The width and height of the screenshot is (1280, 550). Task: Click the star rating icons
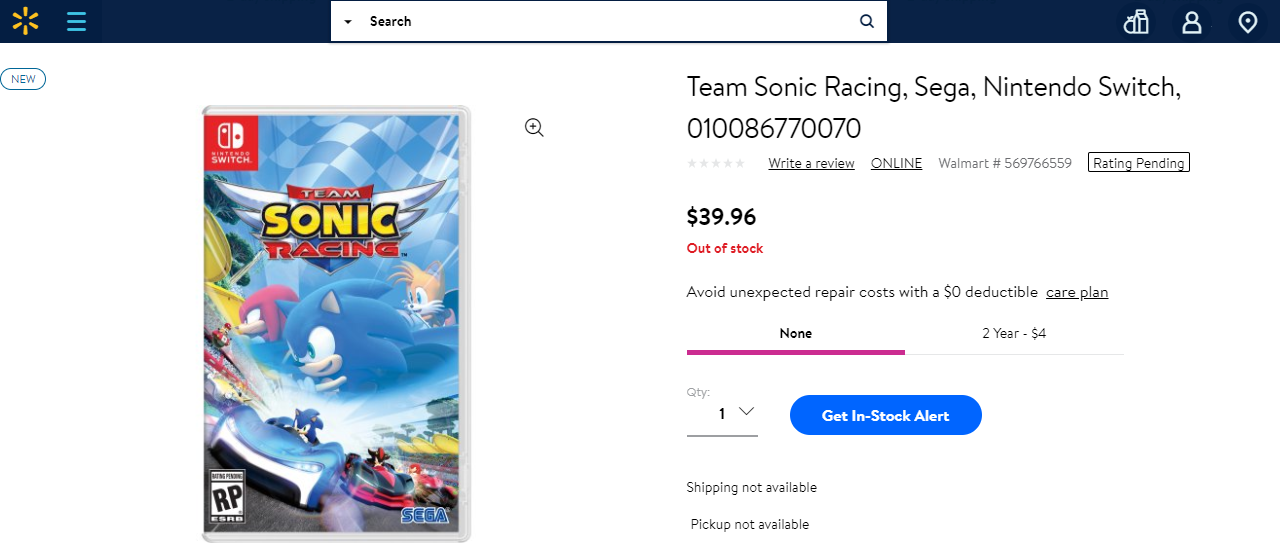click(715, 163)
